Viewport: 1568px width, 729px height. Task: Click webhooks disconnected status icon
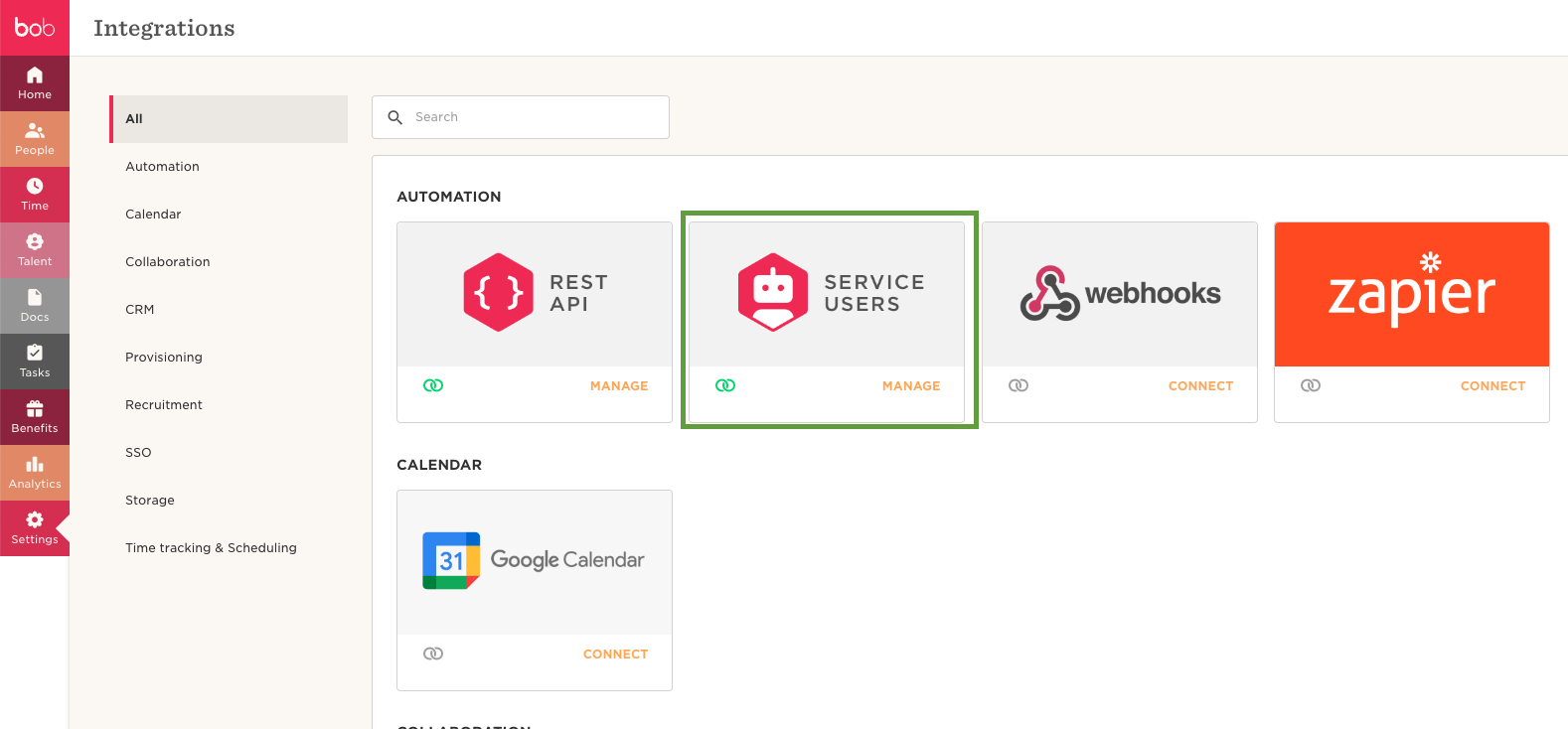pos(1019,385)
